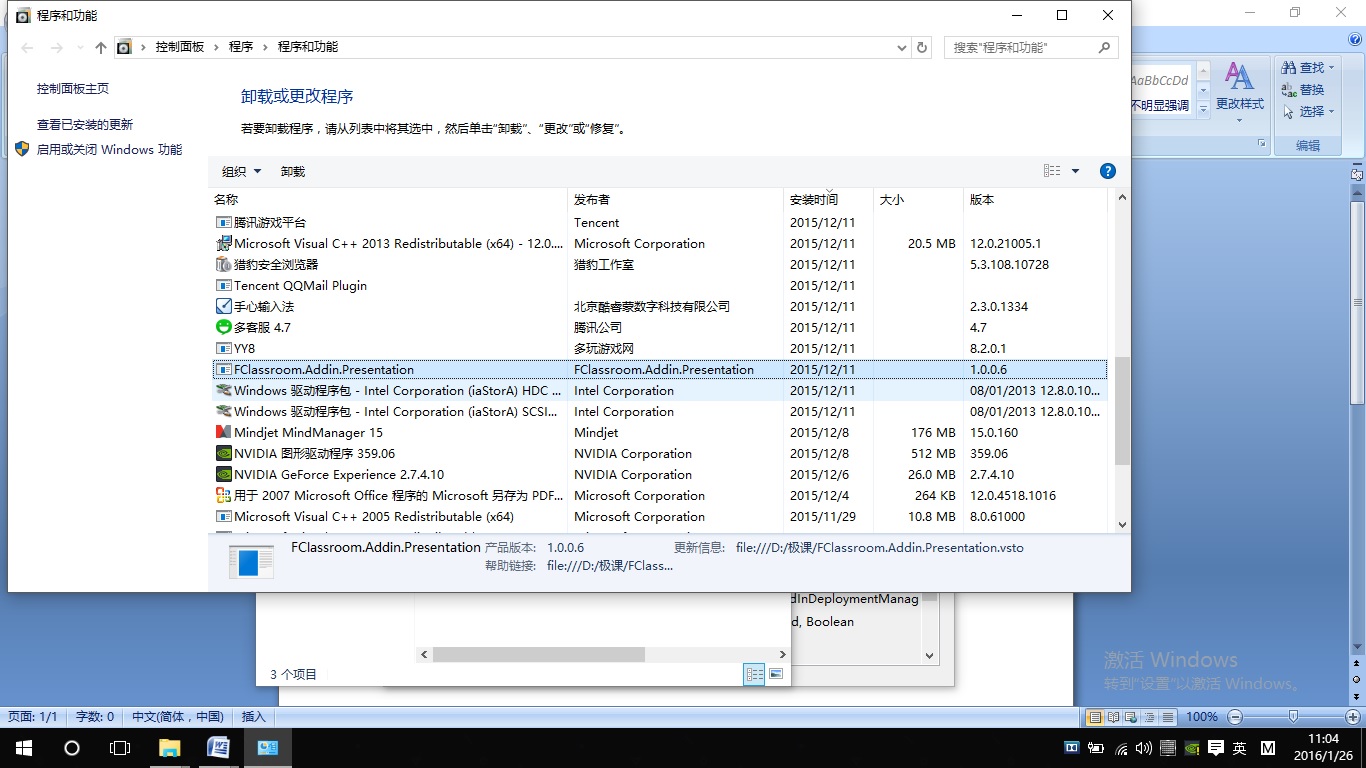Switch Word to full screen reading view
1366x768 pixels.
1113,717
